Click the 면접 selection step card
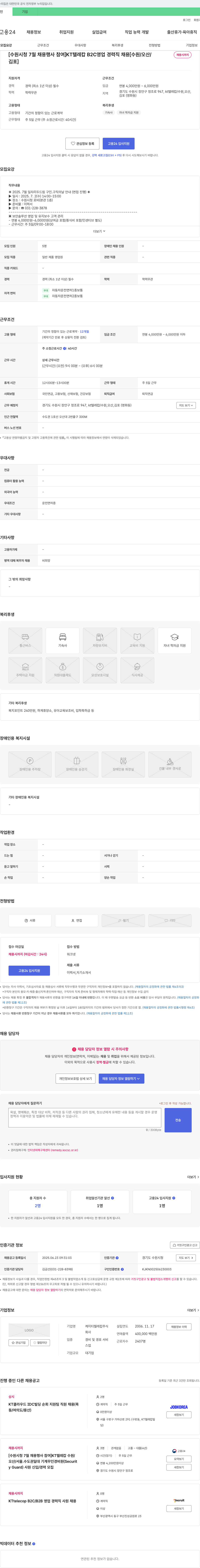Viewport: 200px width, 1568px height. (x=77, y=920)
